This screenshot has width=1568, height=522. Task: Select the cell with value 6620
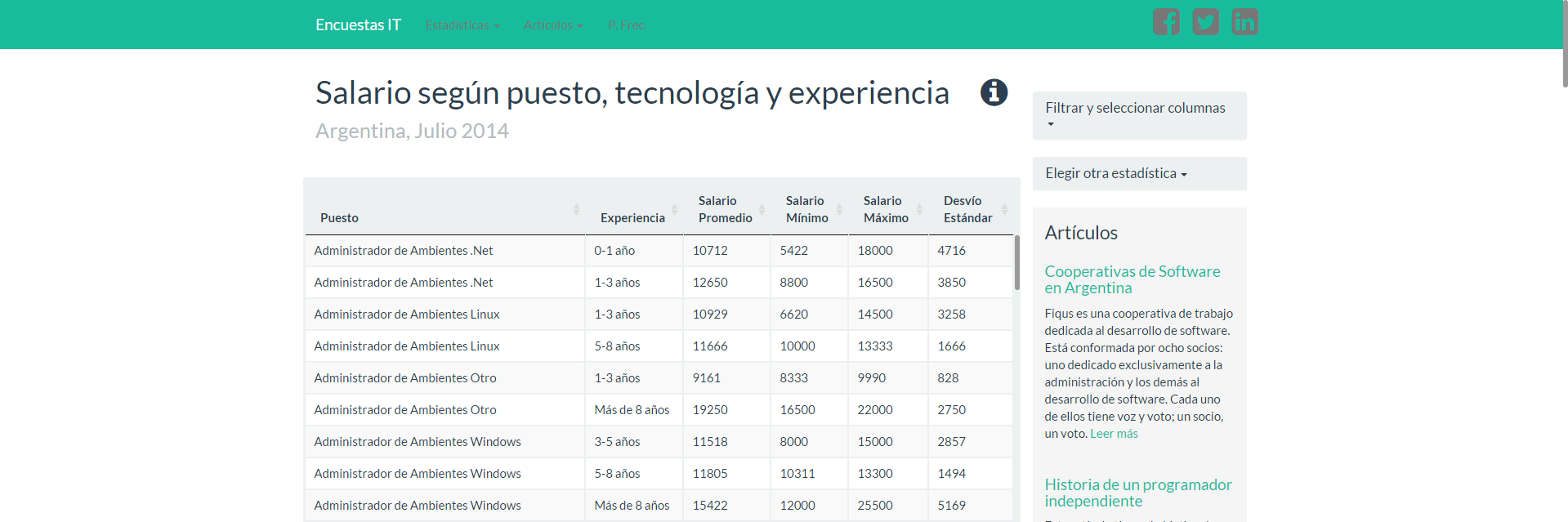(810, 315)
